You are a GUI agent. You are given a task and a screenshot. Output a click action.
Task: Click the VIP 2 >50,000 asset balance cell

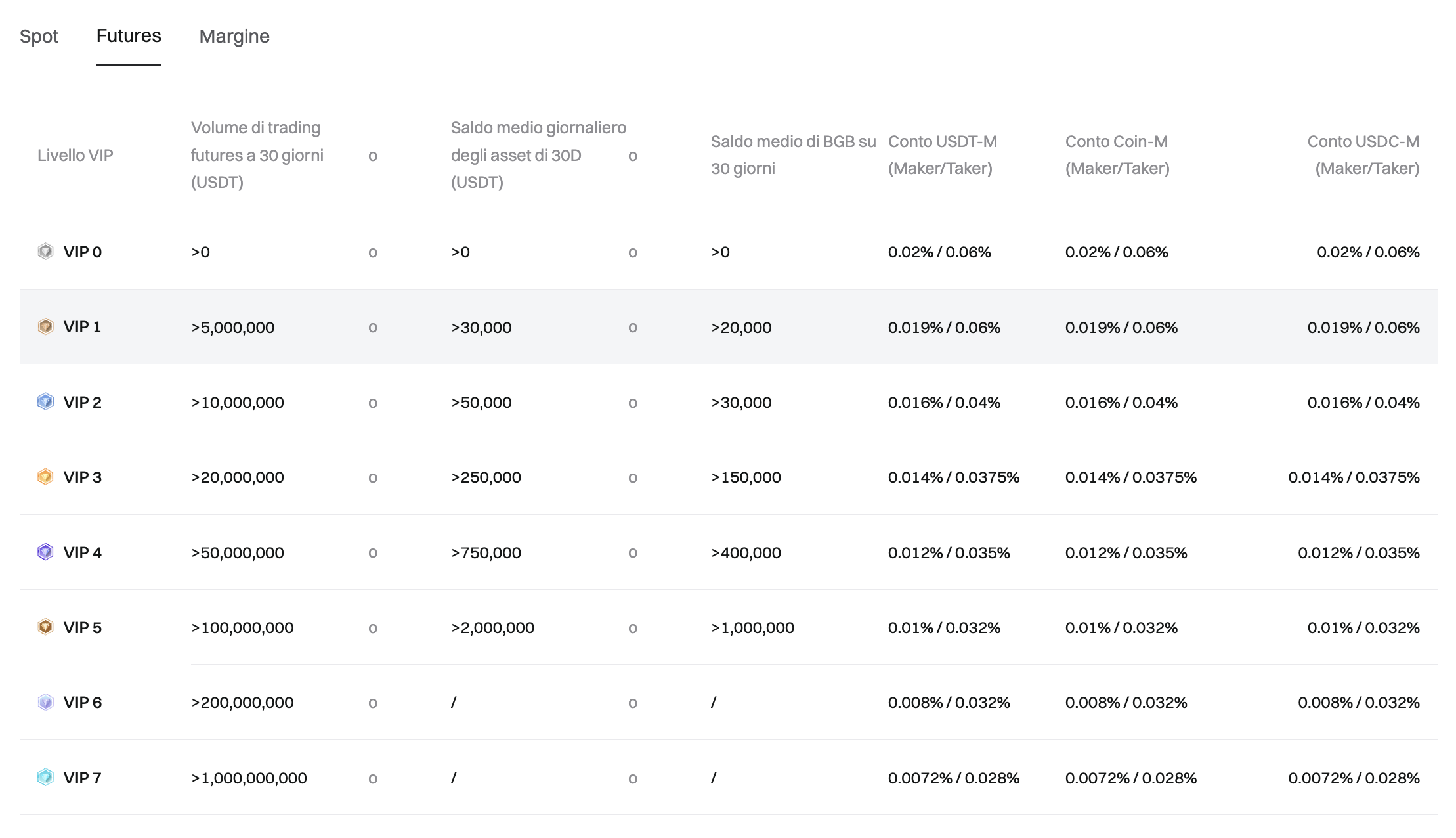(481, 403)
